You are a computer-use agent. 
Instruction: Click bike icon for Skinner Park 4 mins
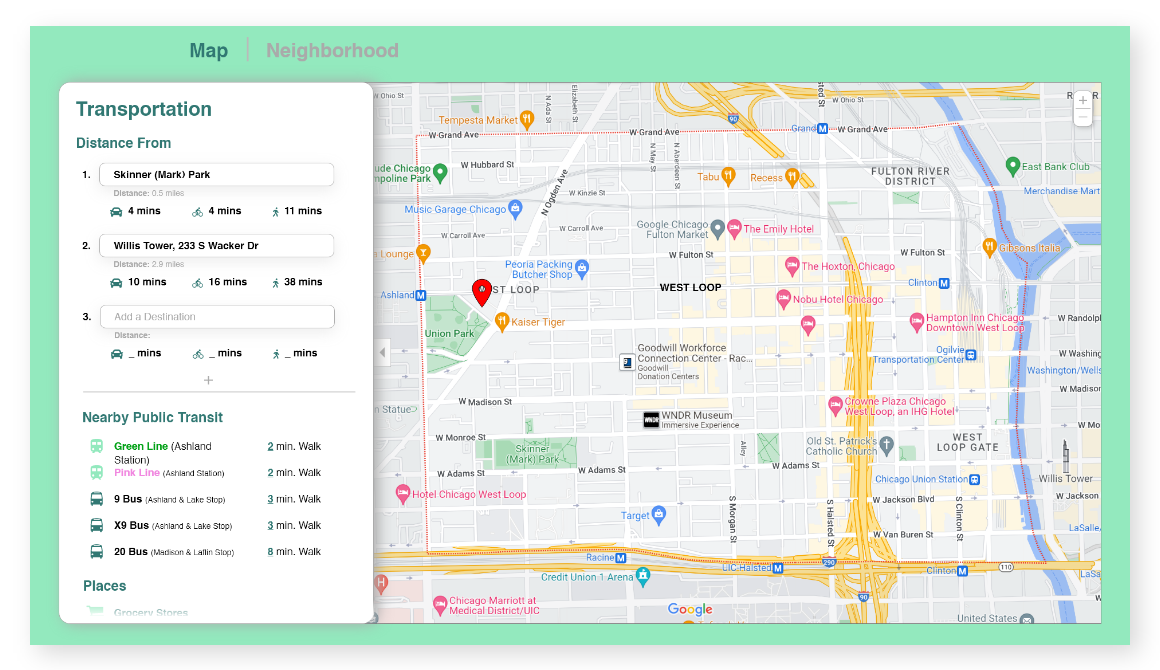[x=198, y=212]
